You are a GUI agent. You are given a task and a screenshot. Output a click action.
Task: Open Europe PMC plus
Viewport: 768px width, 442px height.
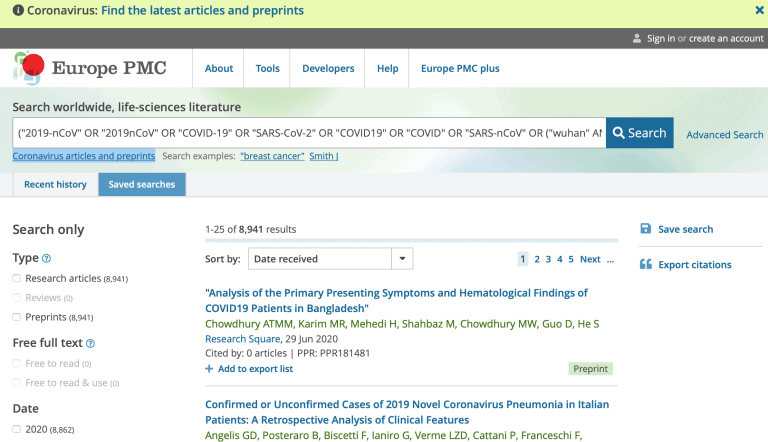[460, 69]
